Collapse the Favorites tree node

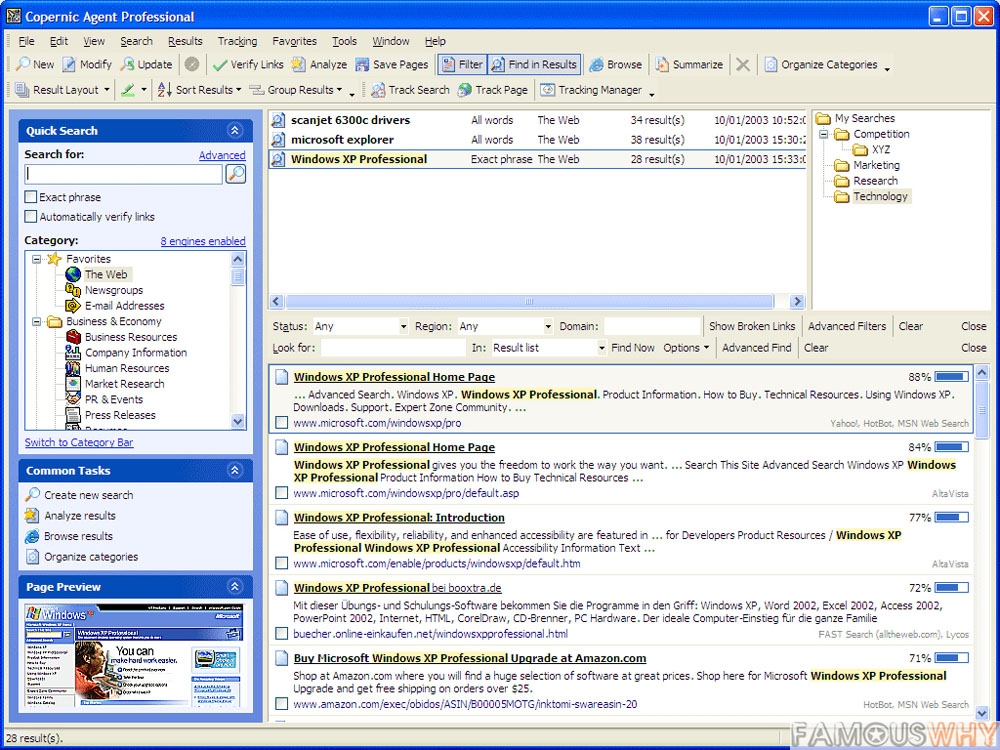pyautogui.click(x=37, y=259)
